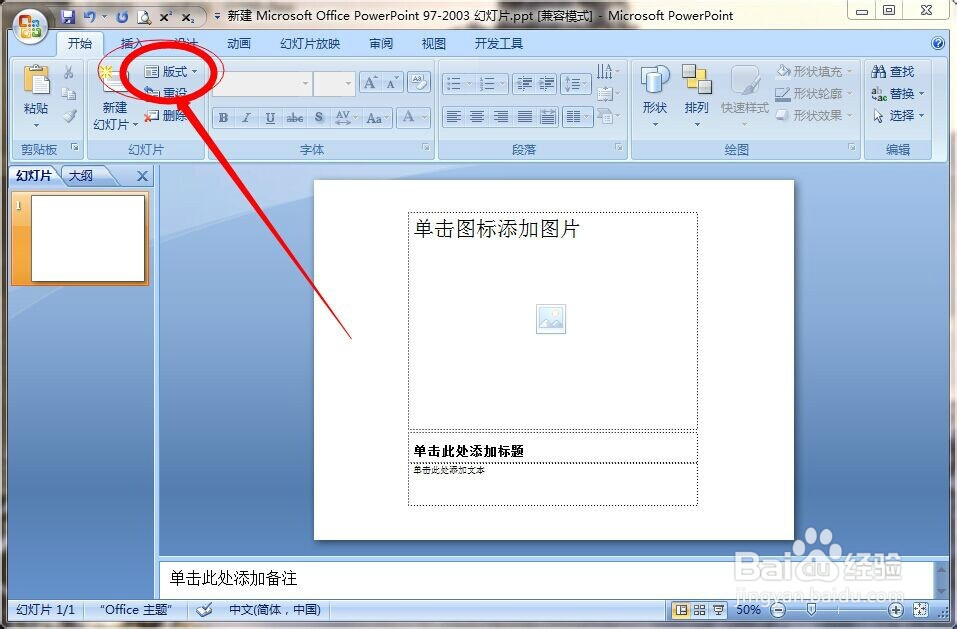Screen dimensions: 957x629
Task: Align text left
Action: click(453, 117)
